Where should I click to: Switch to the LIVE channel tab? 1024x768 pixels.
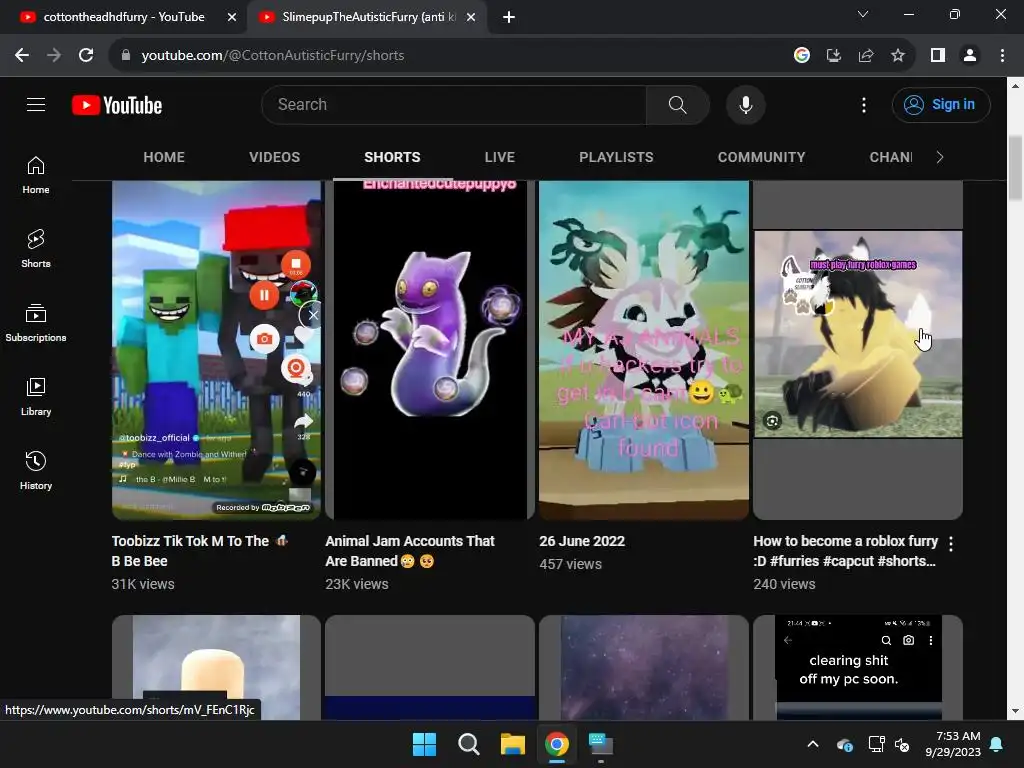pyautogui.click(x=500, y=157)
